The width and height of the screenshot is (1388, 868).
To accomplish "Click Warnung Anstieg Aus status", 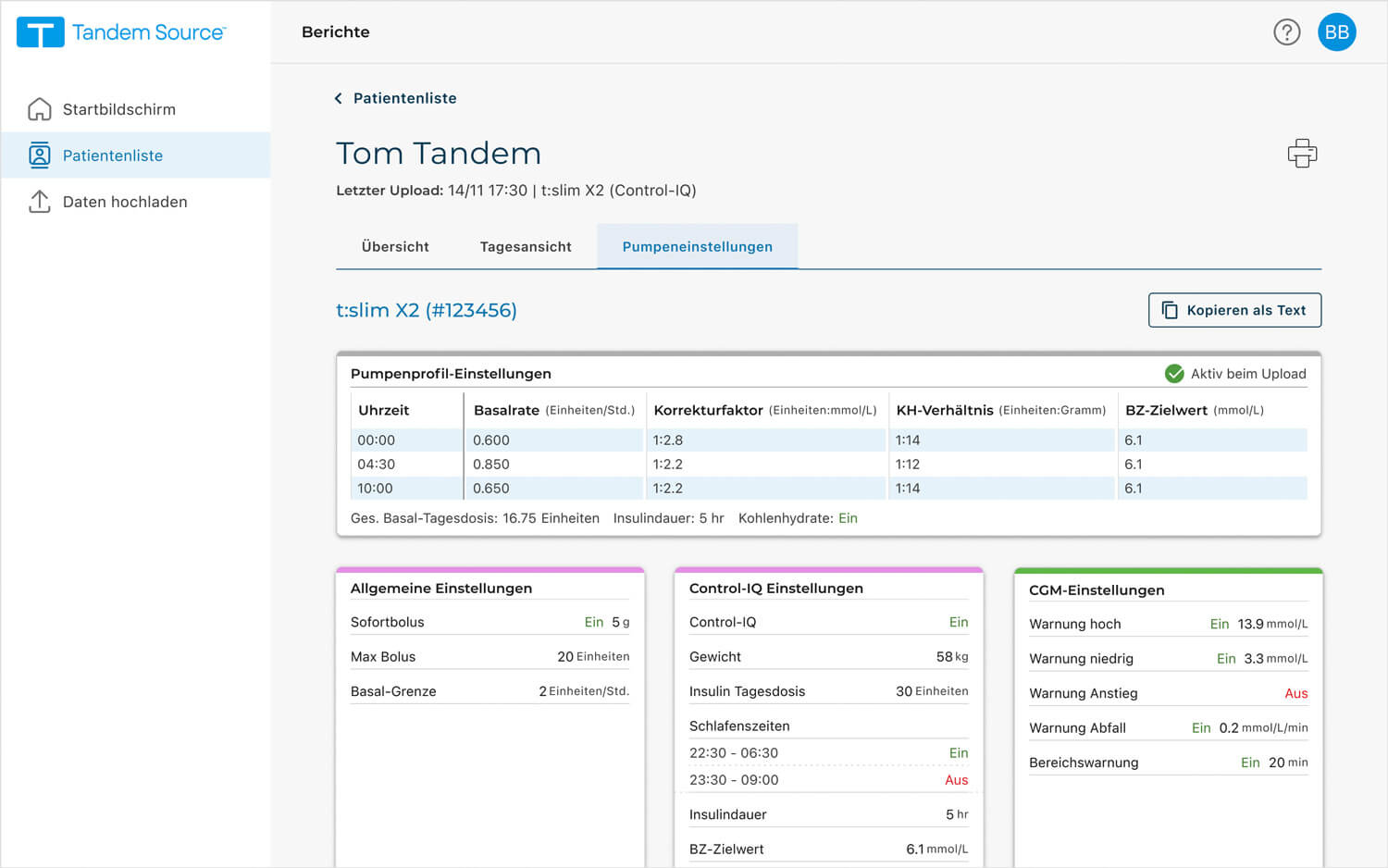I will click(1296, 693).
